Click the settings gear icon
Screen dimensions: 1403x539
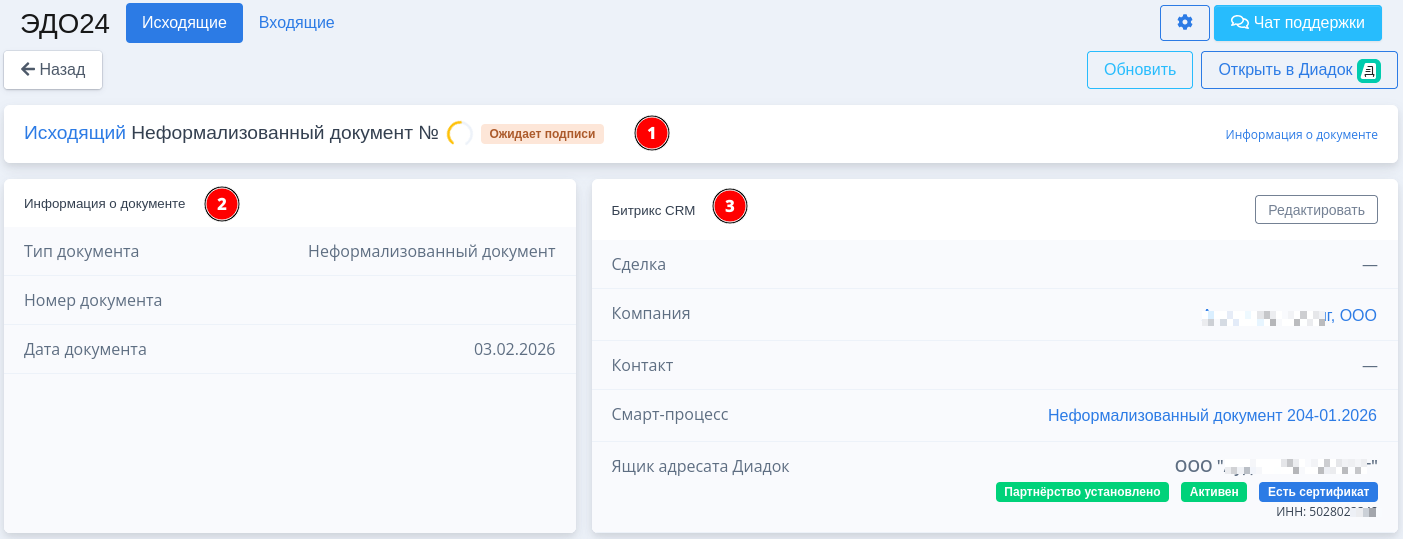[x=1185, y=22]
